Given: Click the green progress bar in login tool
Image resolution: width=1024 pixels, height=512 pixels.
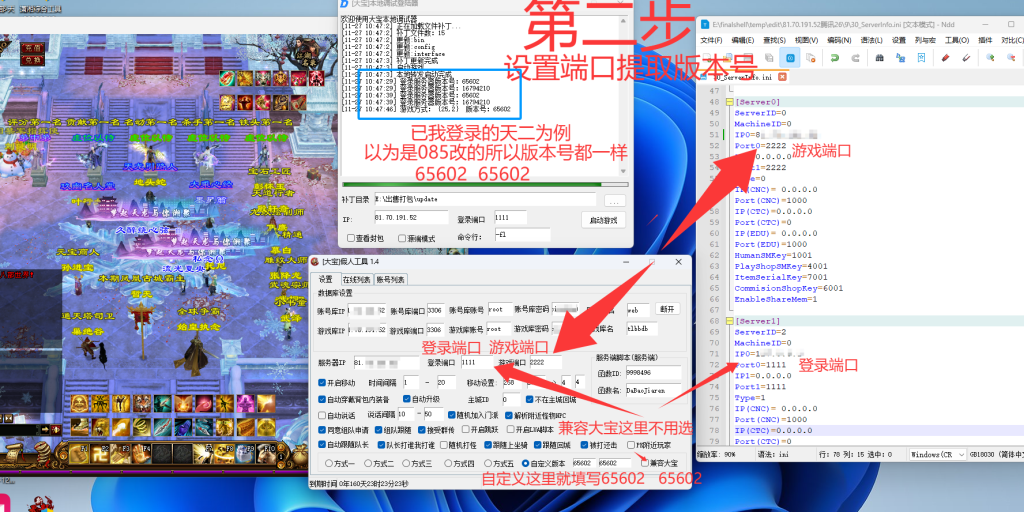Looking at the screenshot, I should [x=485, y=184].
